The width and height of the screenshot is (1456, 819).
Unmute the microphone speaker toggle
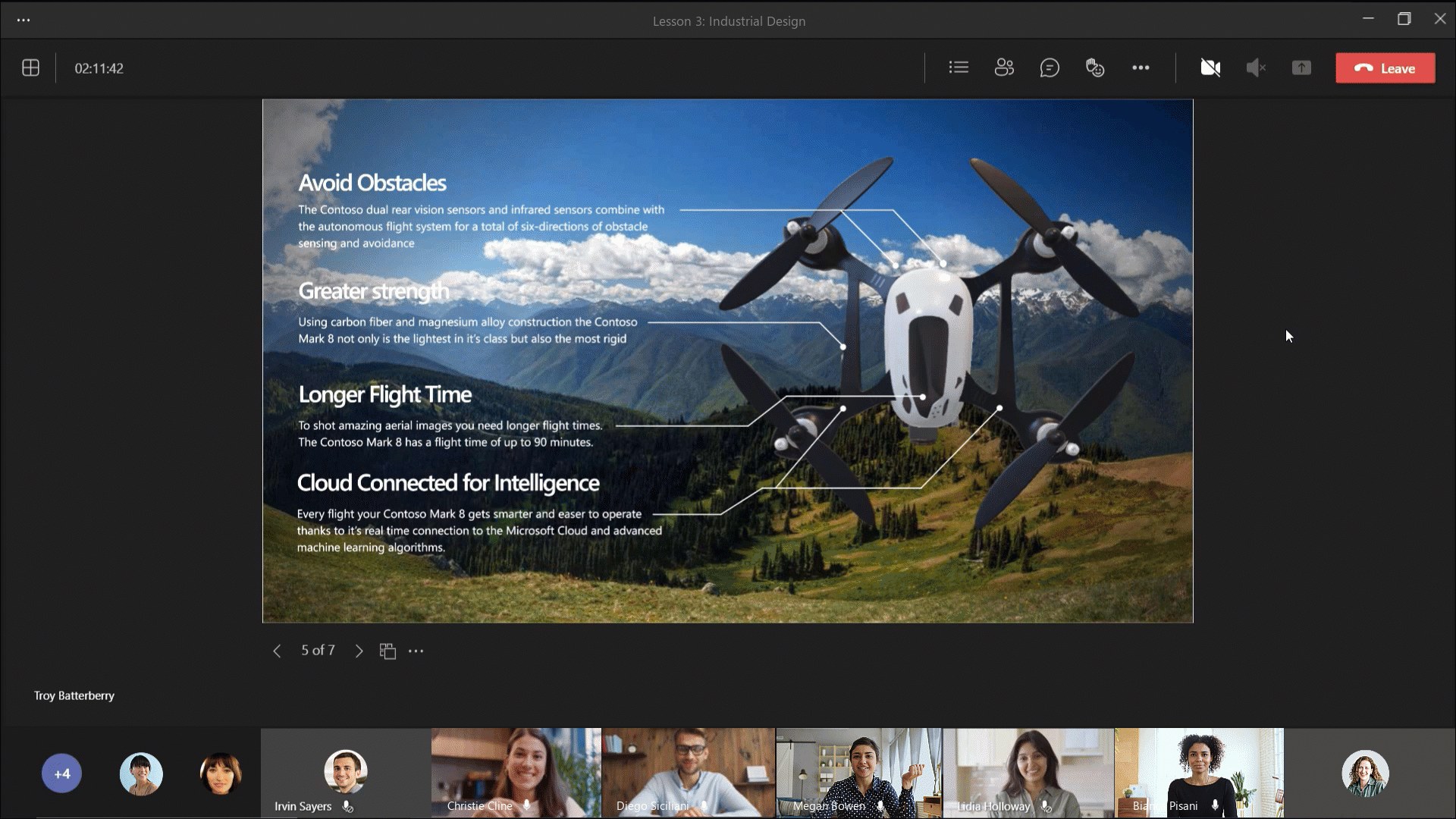click(1256, 68)
